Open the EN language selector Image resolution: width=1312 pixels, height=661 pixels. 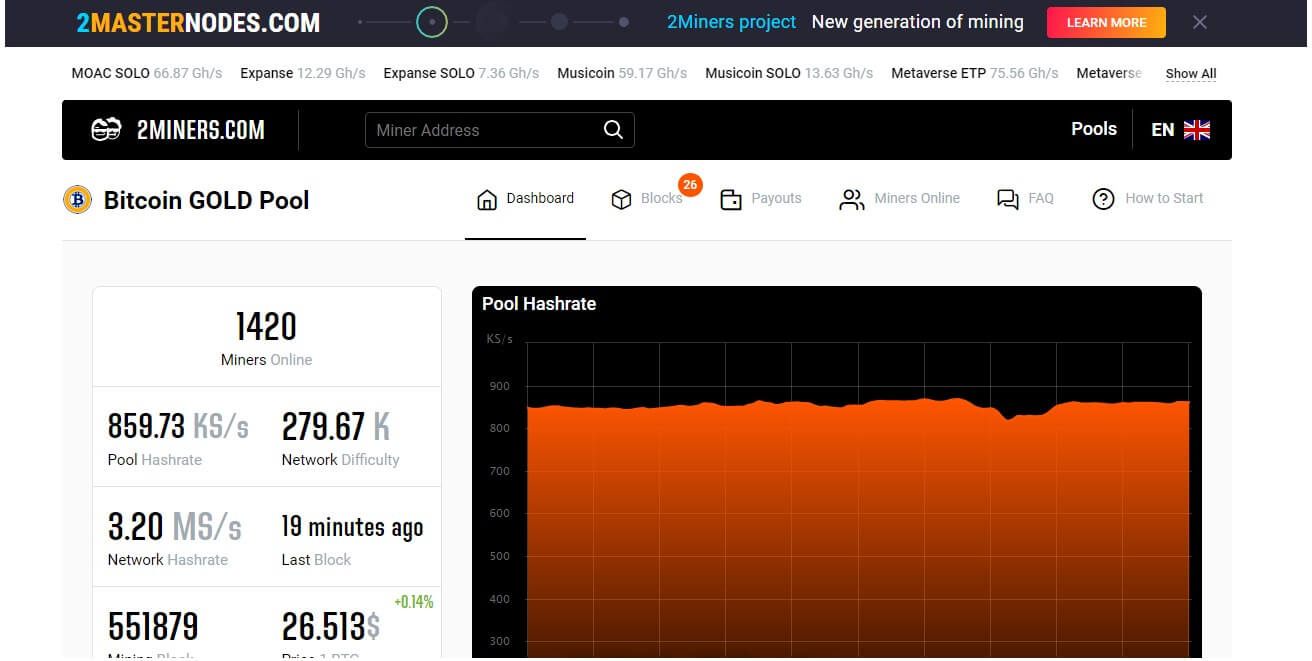coord(1162,130)
